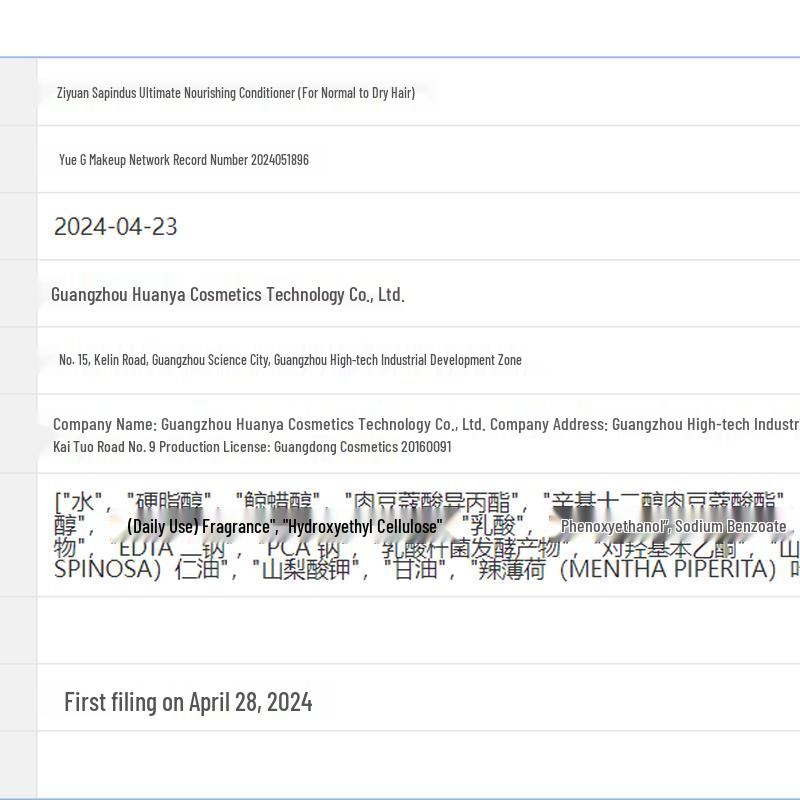
Task: Click the line starting with Company Name: Guangzhou Huanya
Action: (x=426, y=424)
